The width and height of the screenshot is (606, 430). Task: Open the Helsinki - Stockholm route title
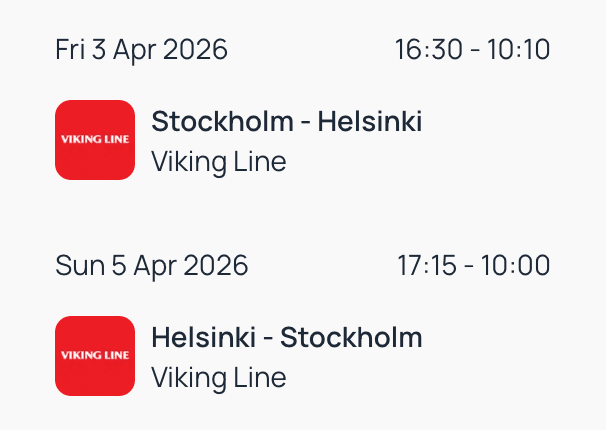coord(286,338)
